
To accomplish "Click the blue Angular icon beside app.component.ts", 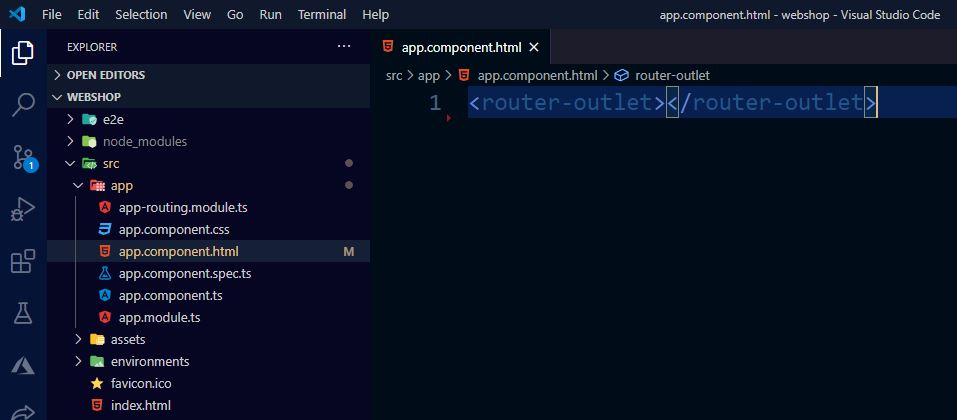I will [105, 295].
